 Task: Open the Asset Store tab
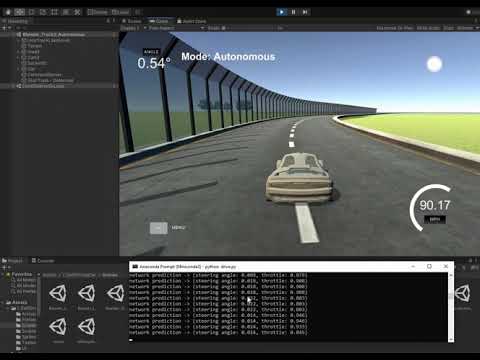point(191,21)
